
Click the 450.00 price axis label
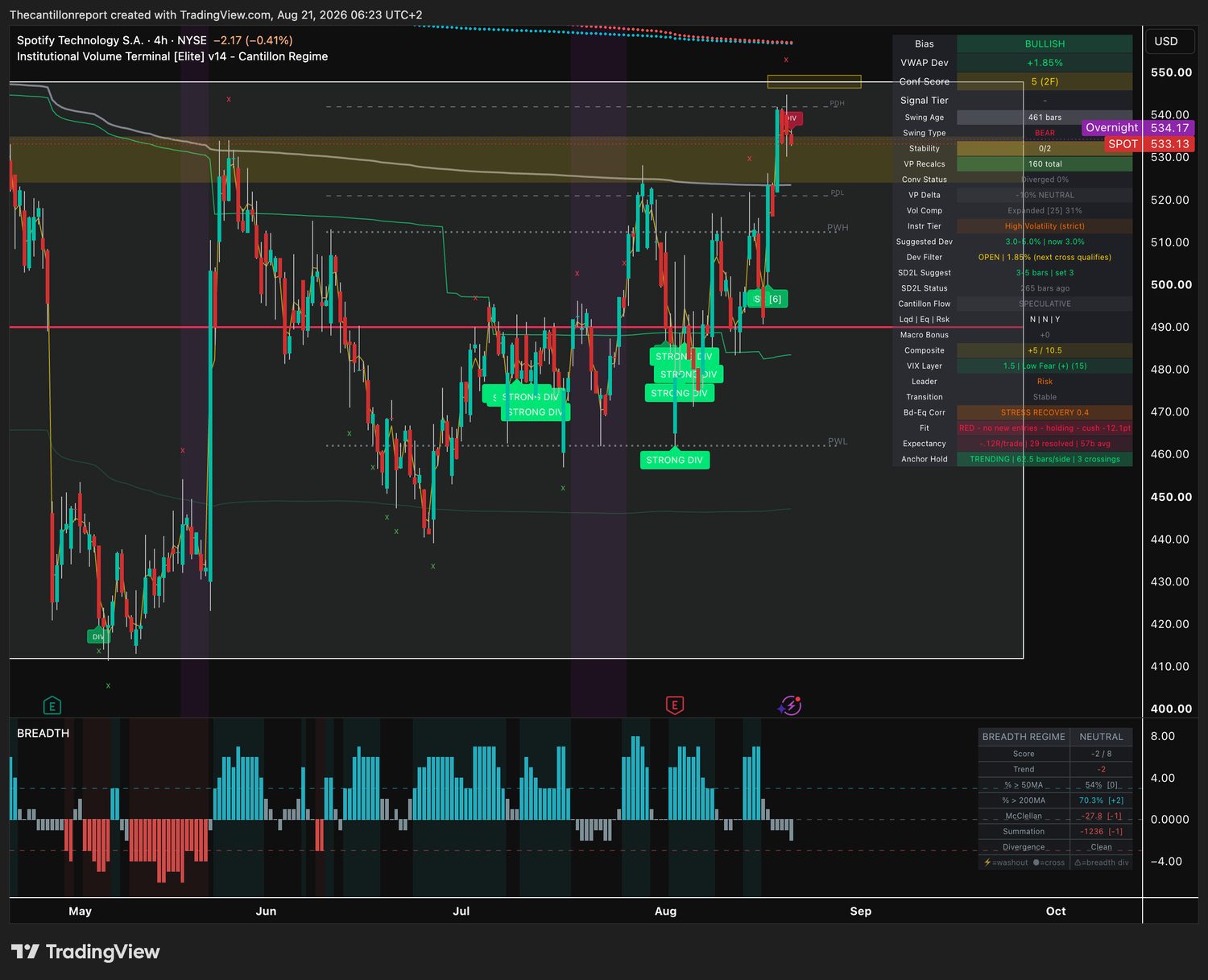click(x=1171, y=497)
